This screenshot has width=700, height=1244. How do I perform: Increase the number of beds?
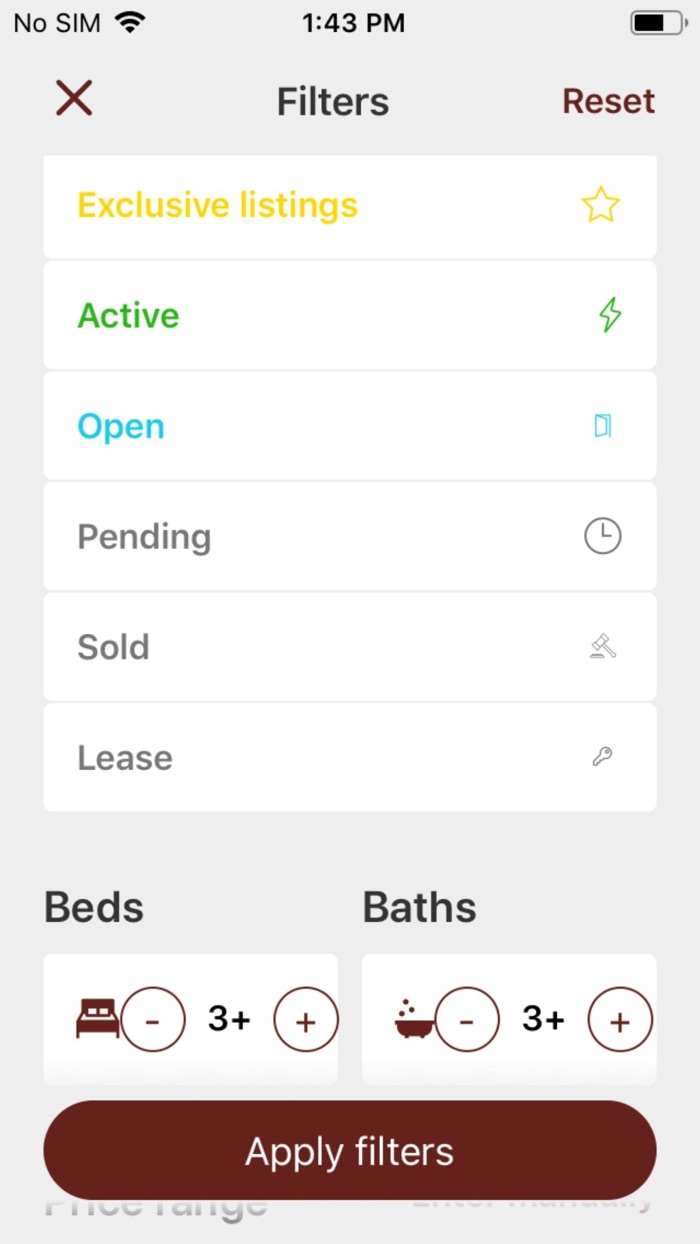point(306,1020)
